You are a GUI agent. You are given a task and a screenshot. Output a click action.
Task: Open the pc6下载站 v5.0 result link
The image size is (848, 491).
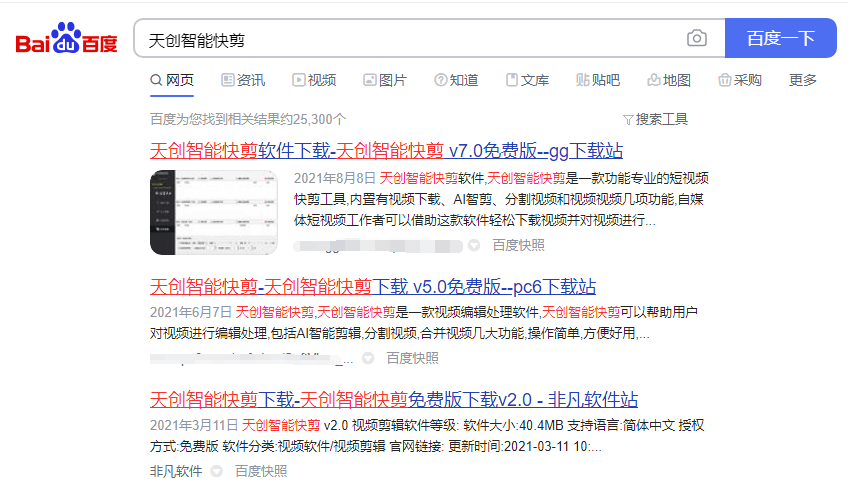coord(373,287)
